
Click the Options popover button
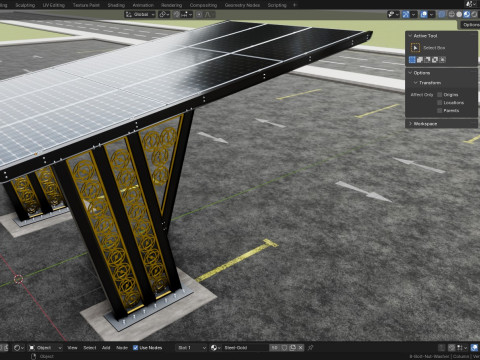point(470,25)
